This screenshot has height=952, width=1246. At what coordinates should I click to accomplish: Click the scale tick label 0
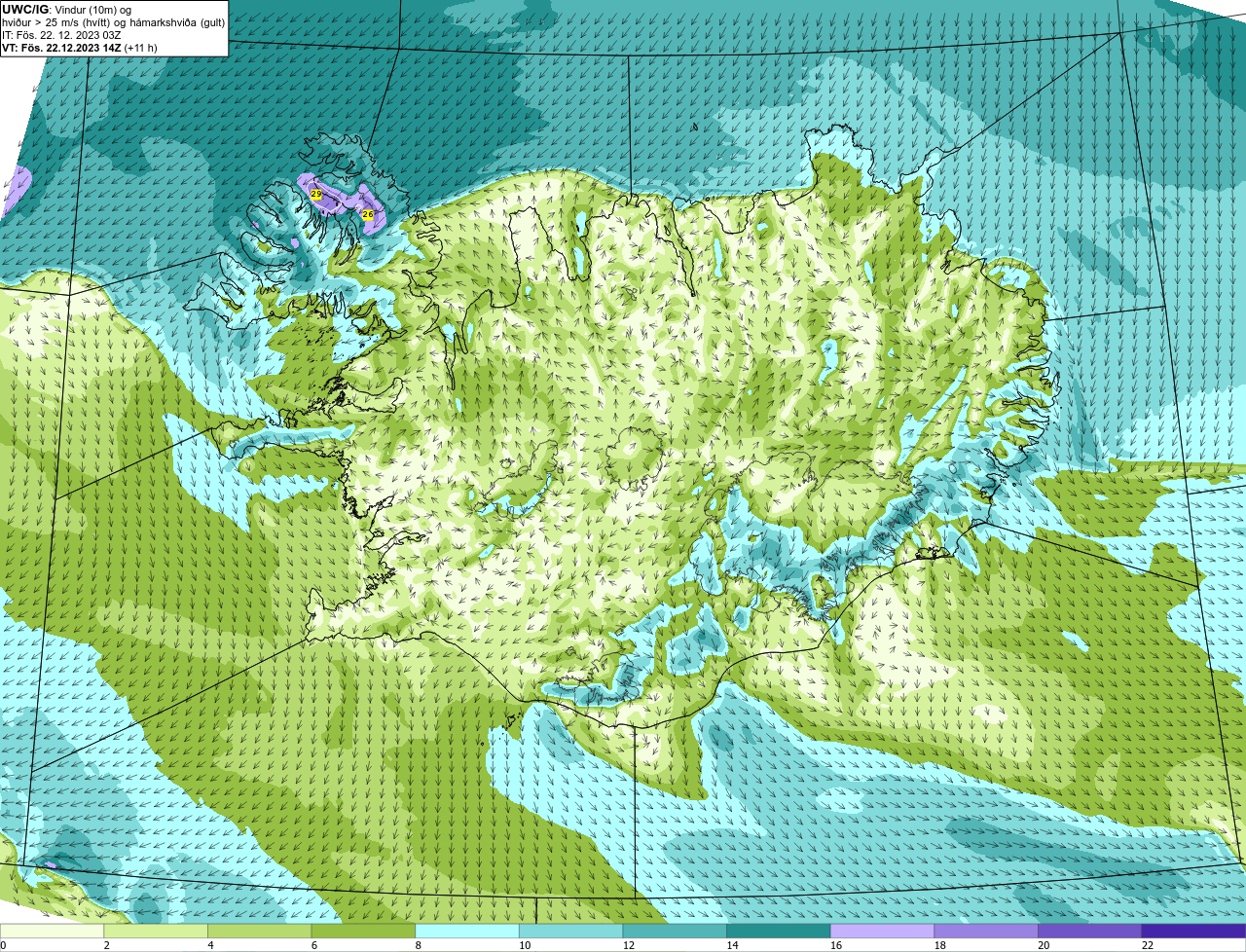point(3,945)
